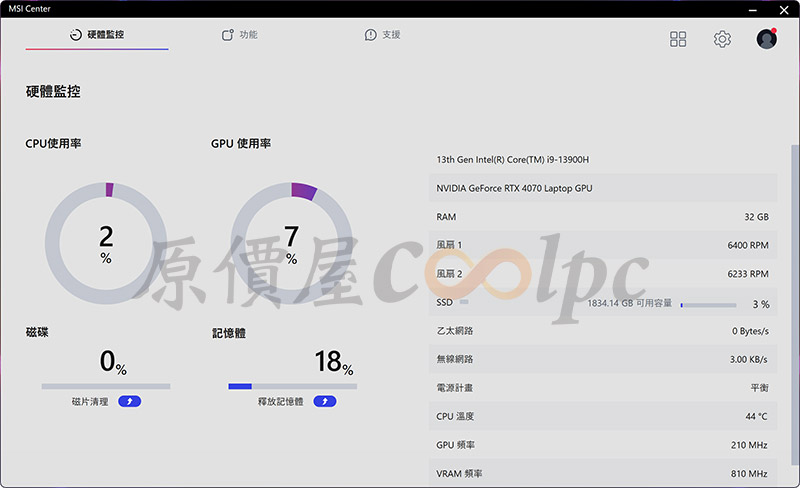Open the 硬體監控 hardware monitoring tab
Screen dimensions: 800x488
97,35
